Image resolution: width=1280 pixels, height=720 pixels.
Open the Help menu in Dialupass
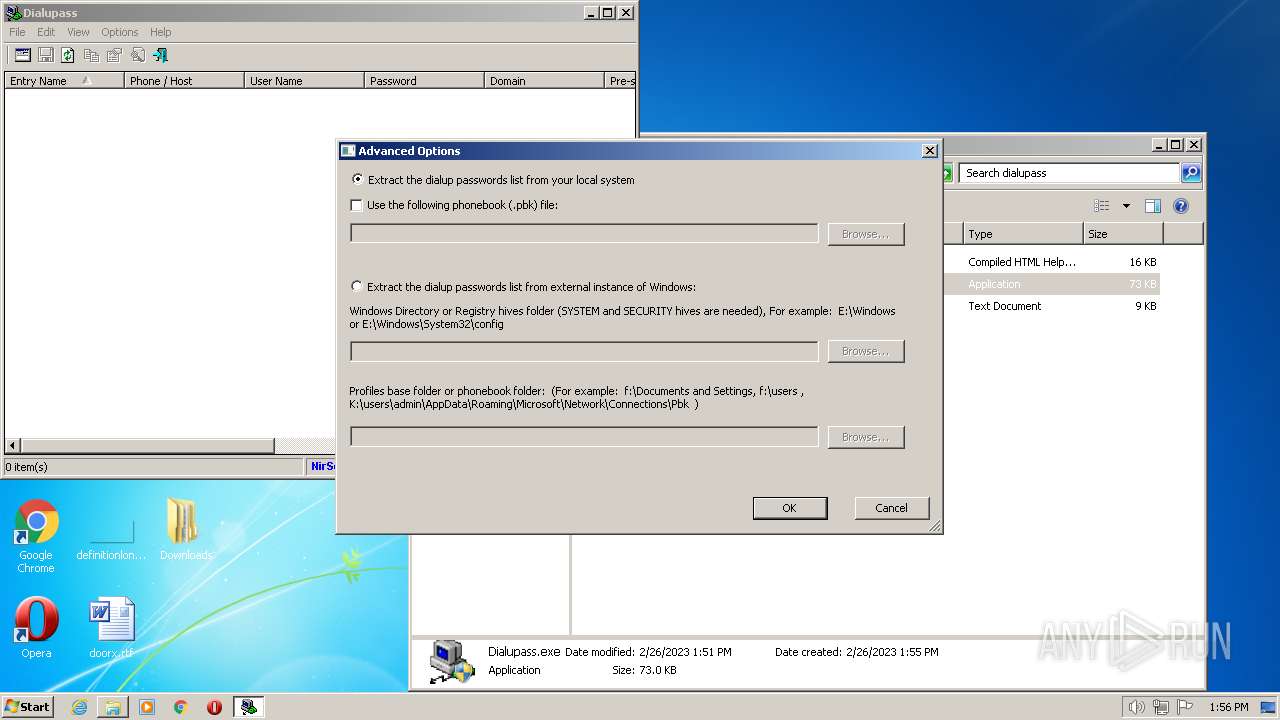click(x=160, y=32)
